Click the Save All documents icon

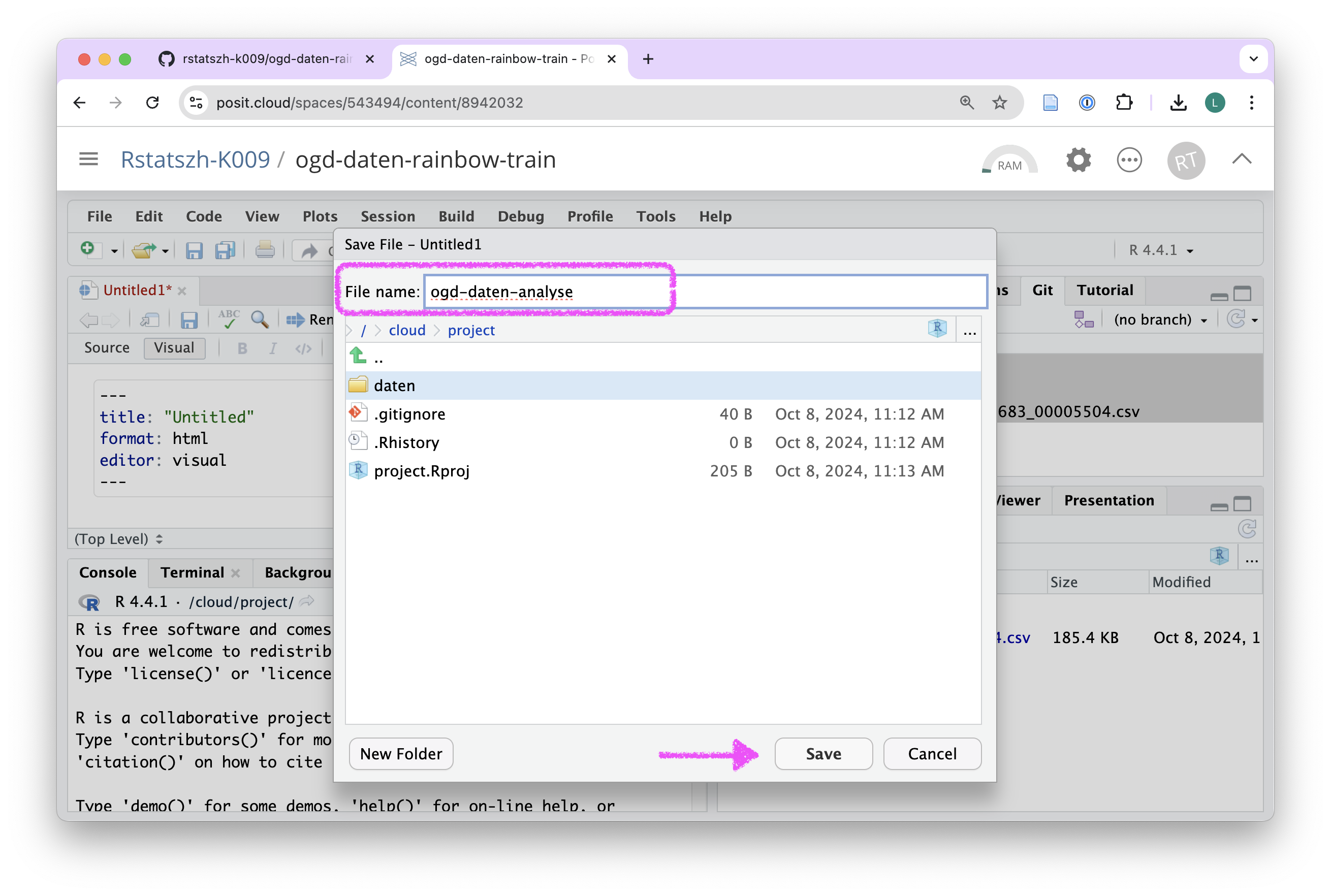pyautogui.click(x=225, y=250)
